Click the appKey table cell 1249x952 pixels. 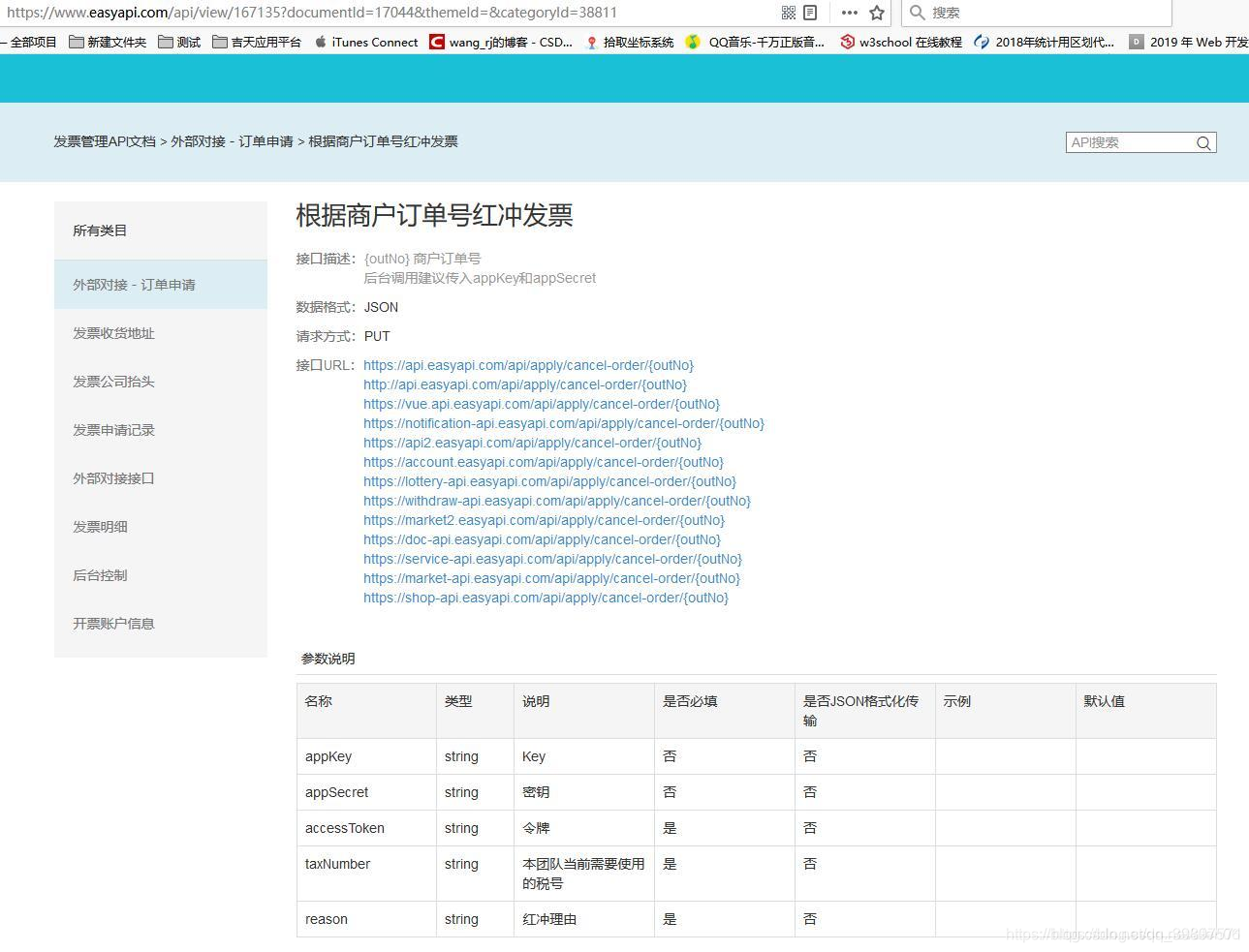click(x=366, y=756)
